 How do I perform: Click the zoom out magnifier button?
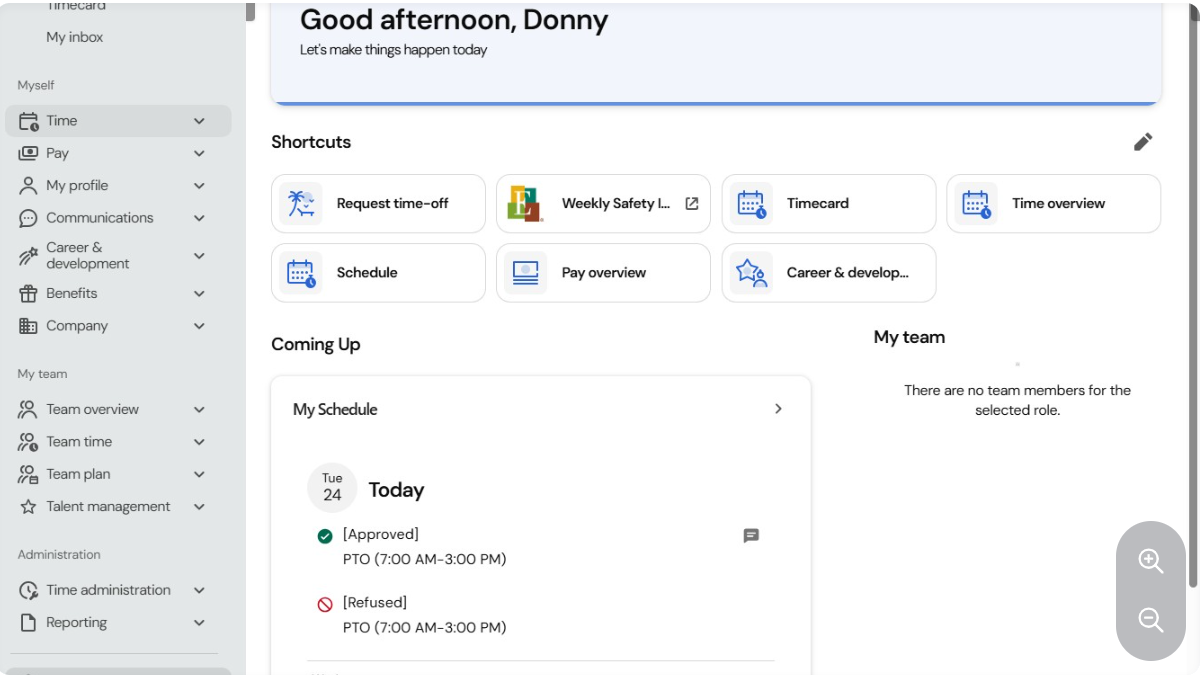coord(1151,620)
